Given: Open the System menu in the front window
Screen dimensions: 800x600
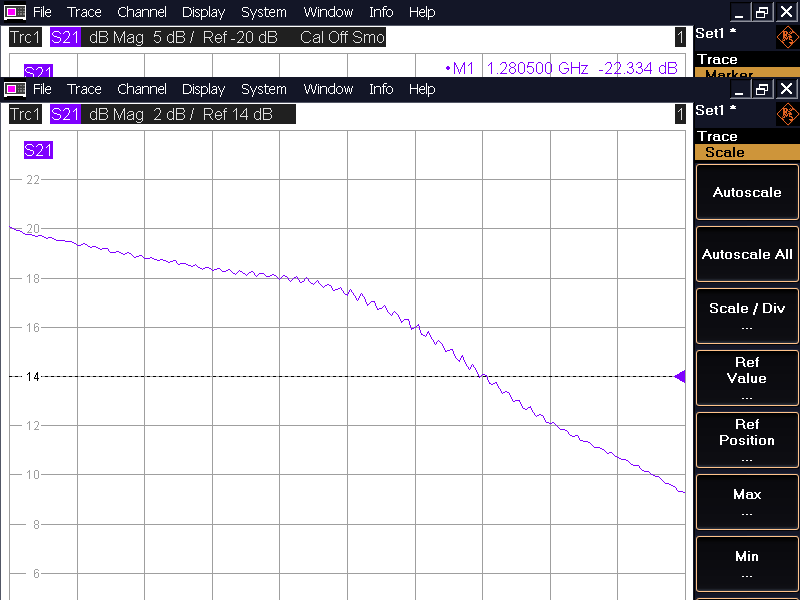Looking at the screenshot, I should pyautogui.click(x=264, y=89).
